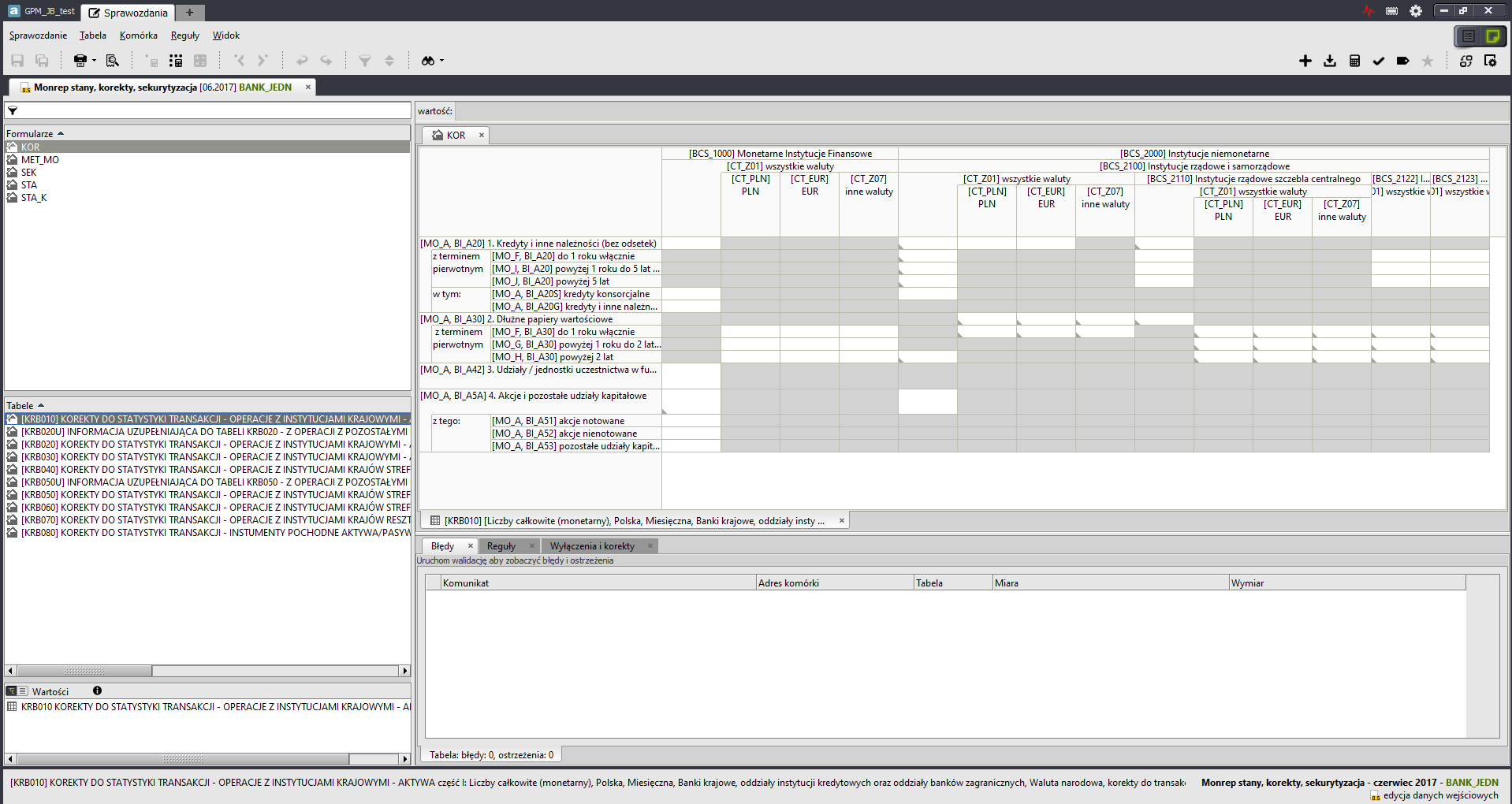Open the Komórka menu
1512x804 pixels.
pyautogui.click(x=139, y=35)
